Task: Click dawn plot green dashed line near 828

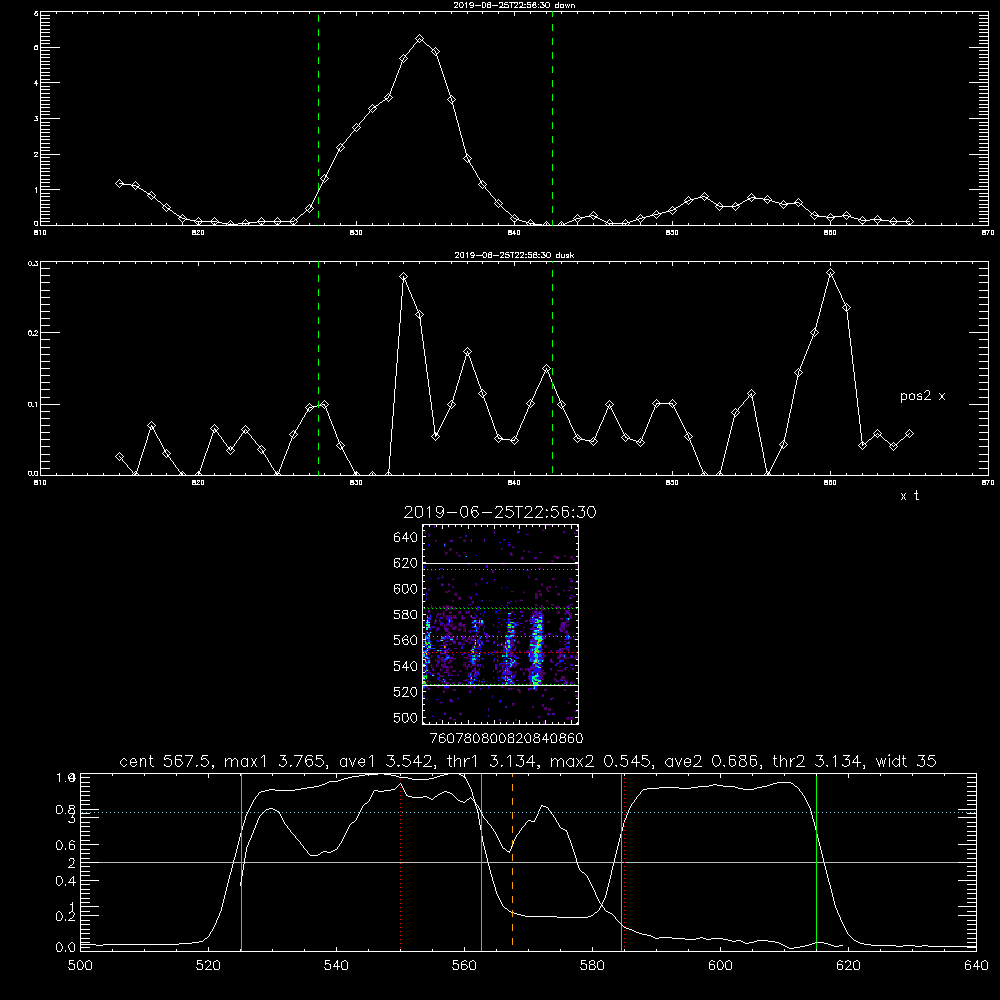Action: (x=318, y=118)
